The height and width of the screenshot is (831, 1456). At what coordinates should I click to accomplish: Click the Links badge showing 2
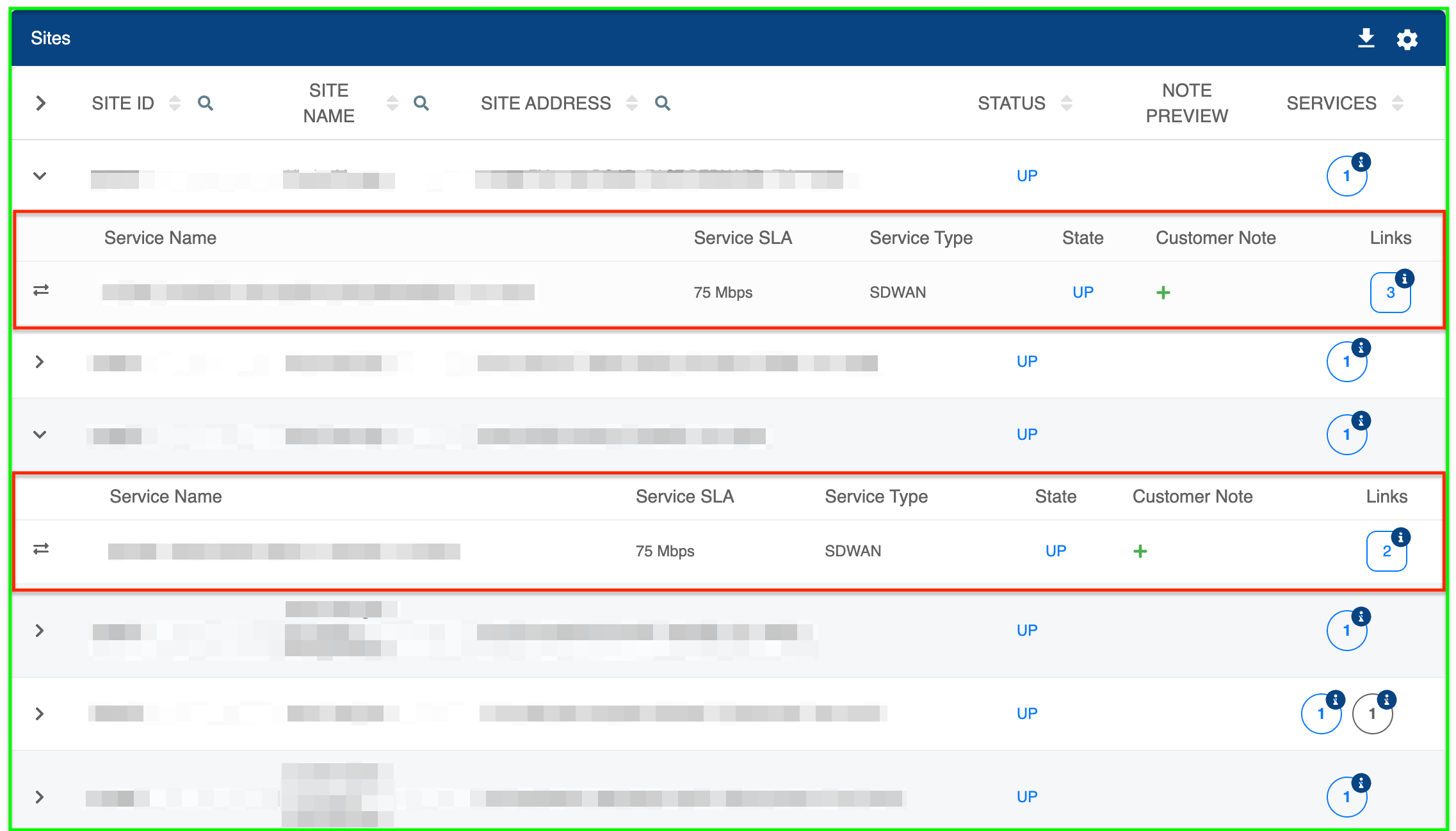(x=1386, y=551)
